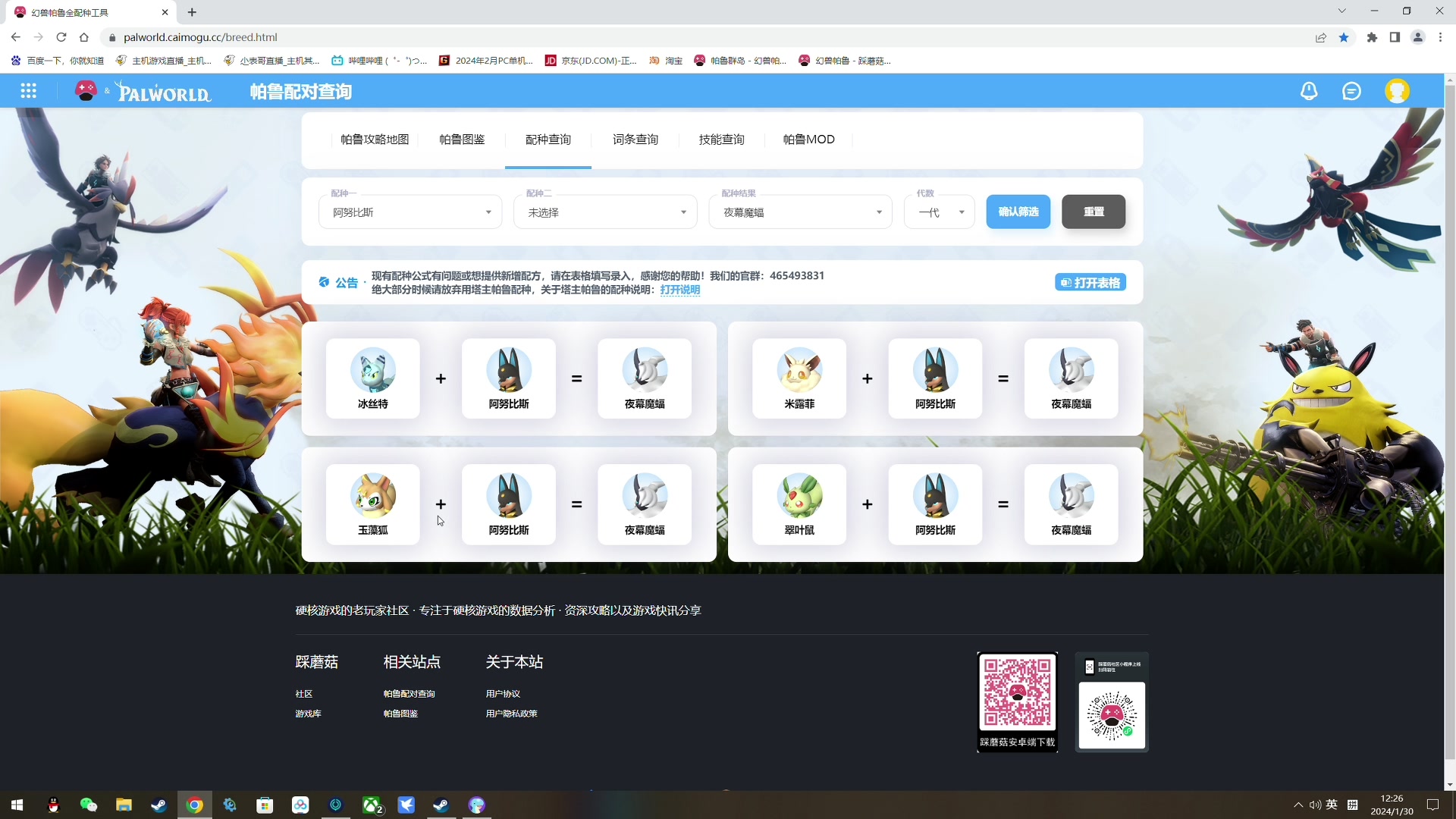Click the 踩蘑菇安卓端下载 QR code

(1018, 692)
